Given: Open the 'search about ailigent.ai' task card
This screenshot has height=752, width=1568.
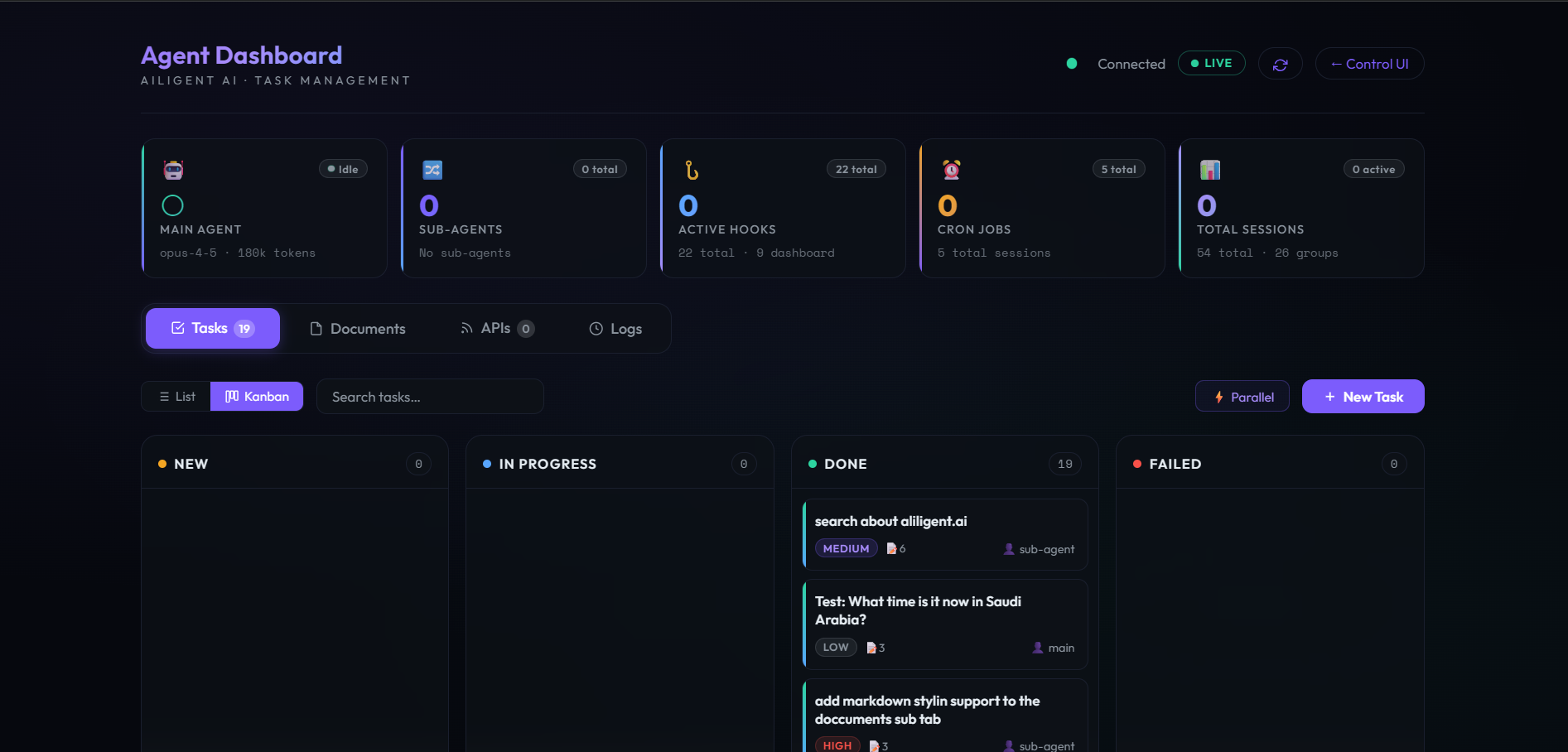Looking at the screenshot, I should pyautogui.click(x=945, y=534).
